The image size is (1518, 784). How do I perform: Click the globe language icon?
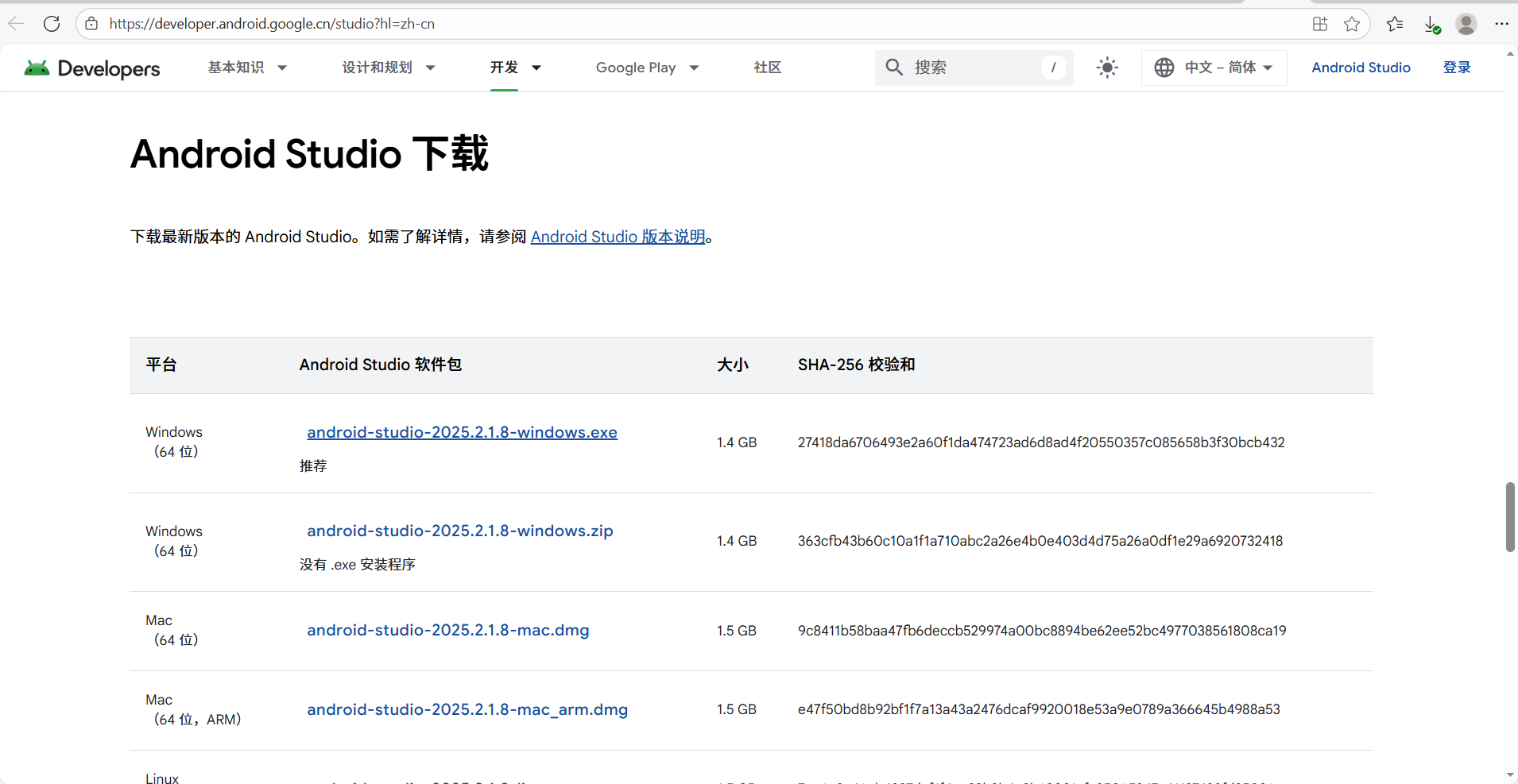(1164, 68)
